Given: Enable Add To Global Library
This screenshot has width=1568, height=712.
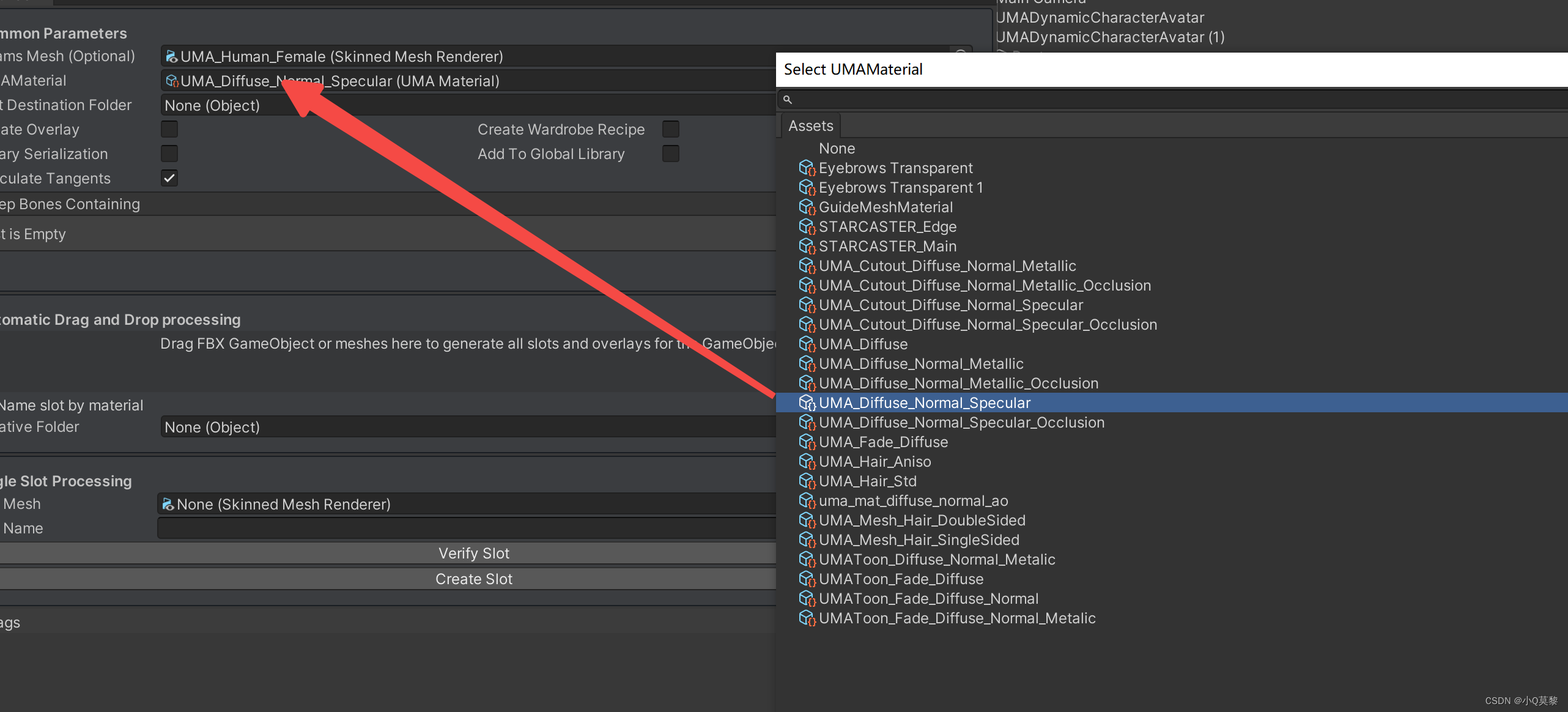Looking at the screenshot, I should pos(670,154).
